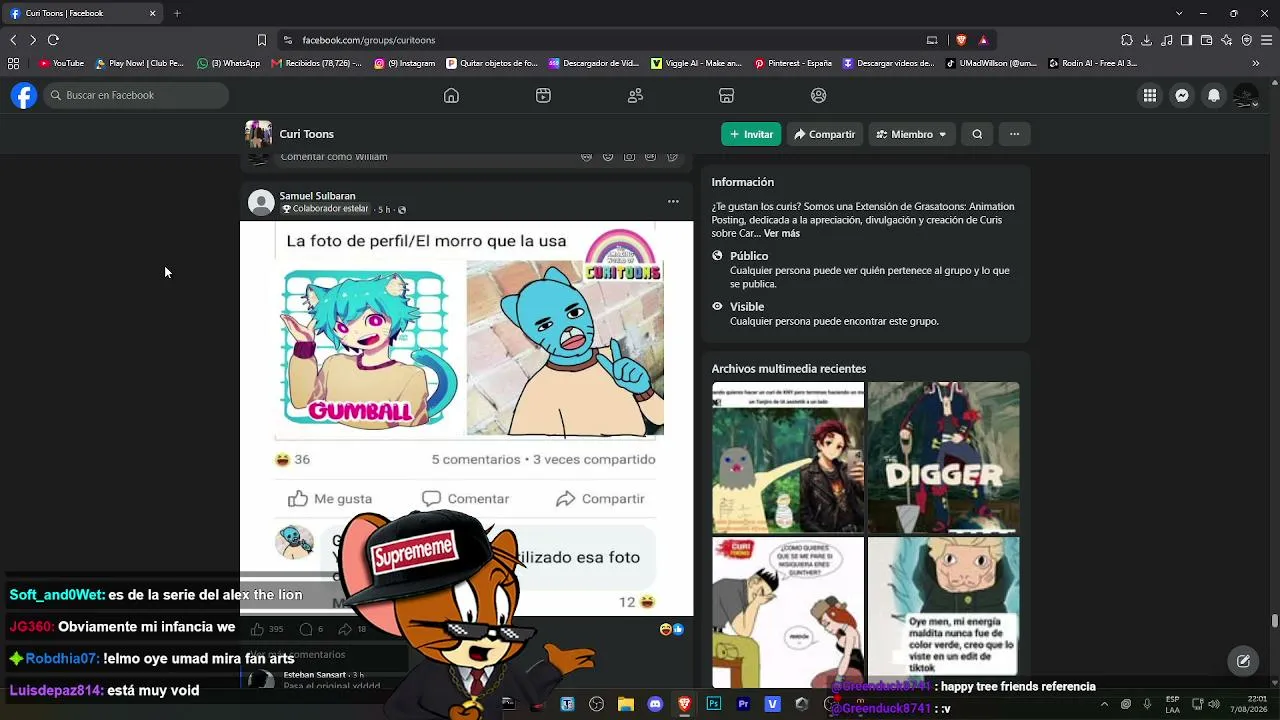1280x720 pixels.
Task: Open the WhatsApp bookmark
Action: (229, 64)
